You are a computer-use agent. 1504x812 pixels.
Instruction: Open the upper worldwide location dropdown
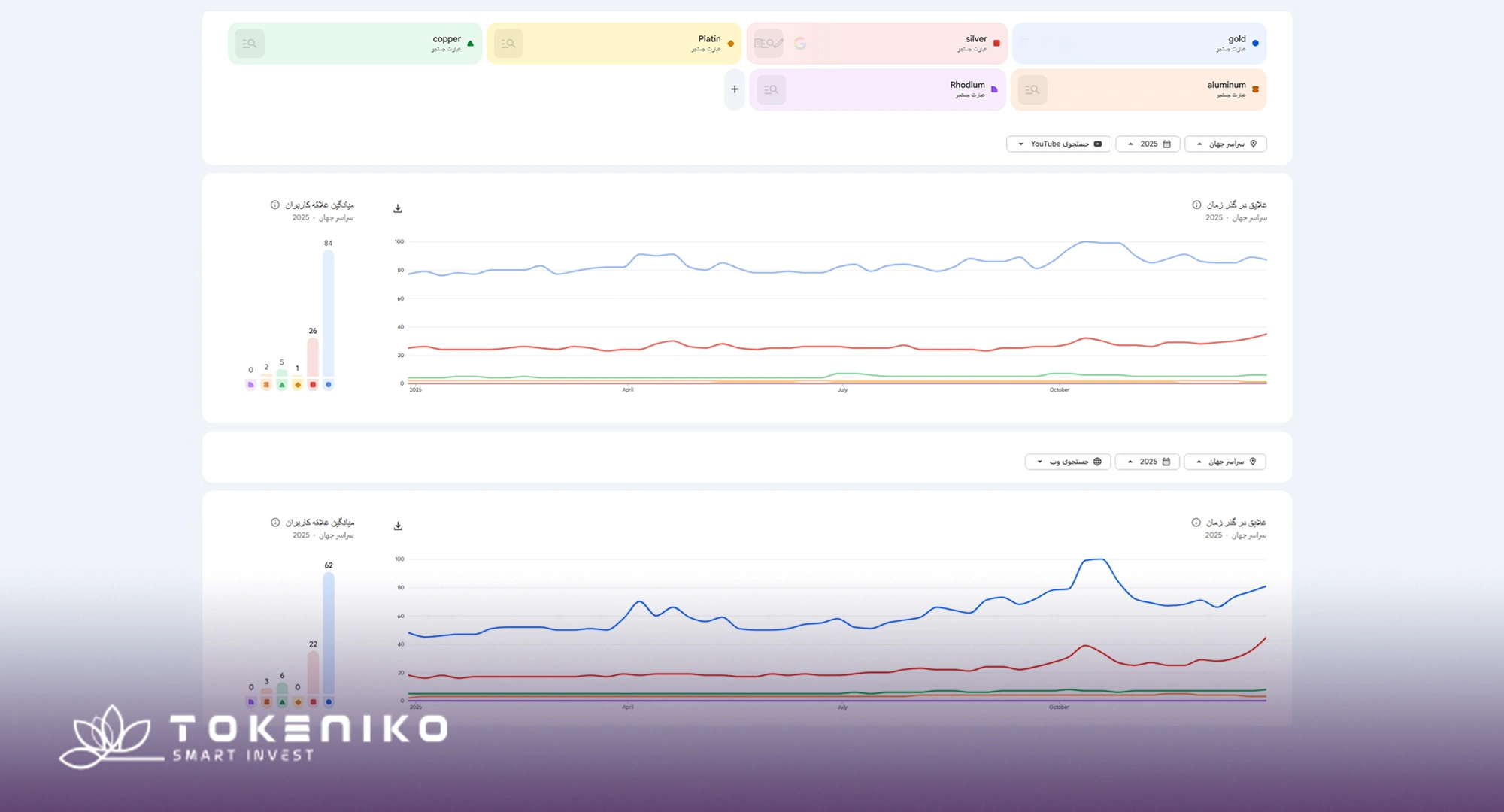click(1225, 144)
